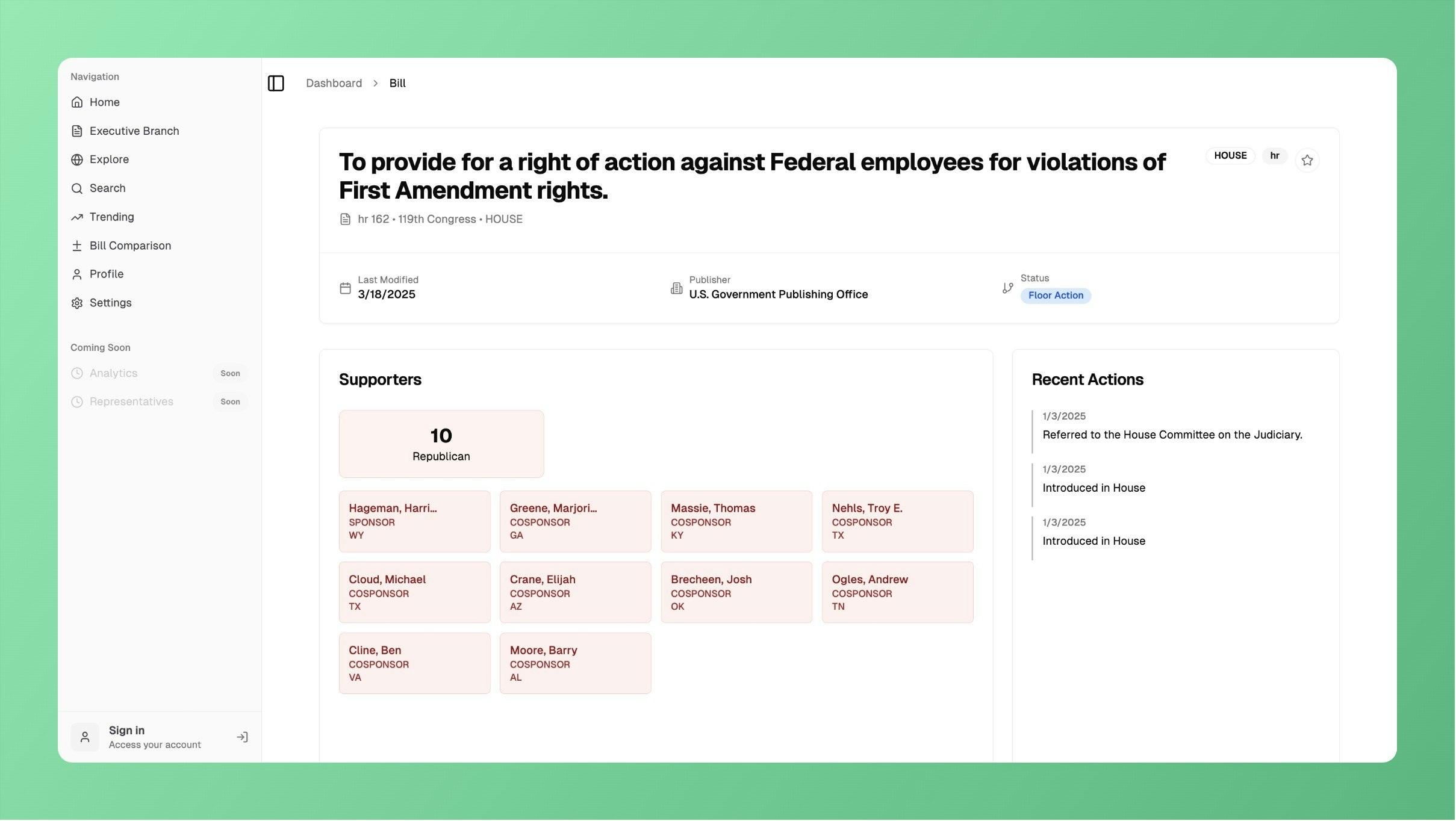Open sponsor Hageman, Harriet card
This screenshot has width=1456, height=821.
pyautogui.click(x=414, y=521)
